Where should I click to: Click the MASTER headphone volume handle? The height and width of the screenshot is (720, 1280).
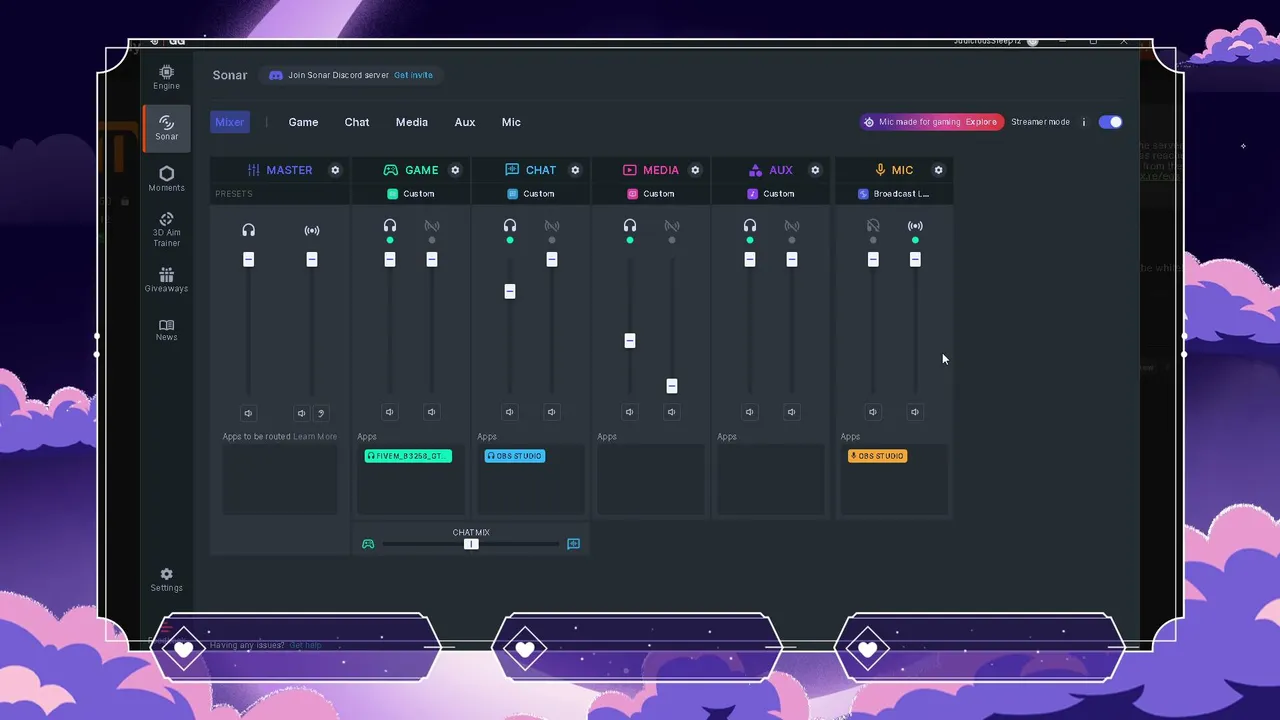(249, 259)
